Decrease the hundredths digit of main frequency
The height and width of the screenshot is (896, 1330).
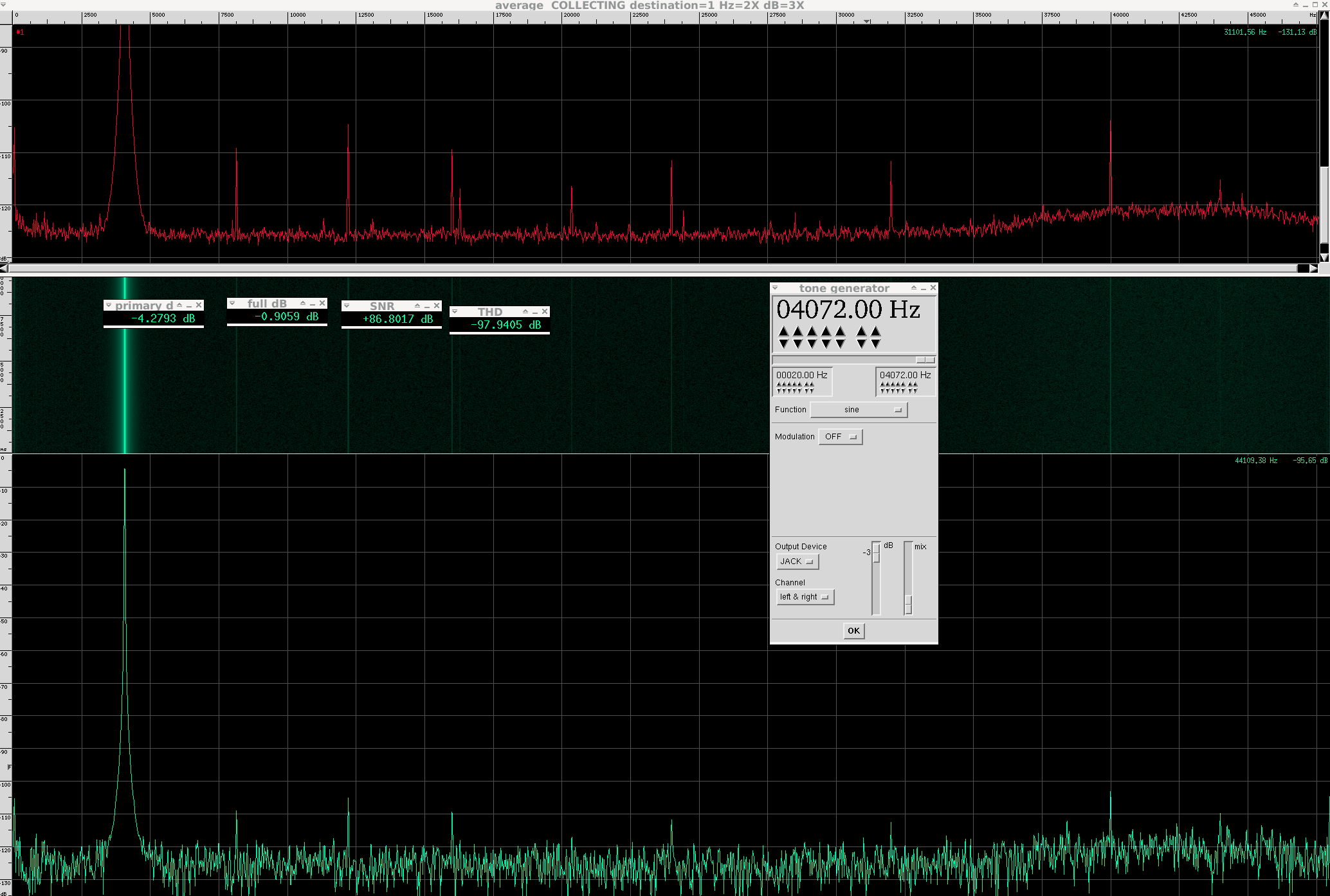[875, 344]
